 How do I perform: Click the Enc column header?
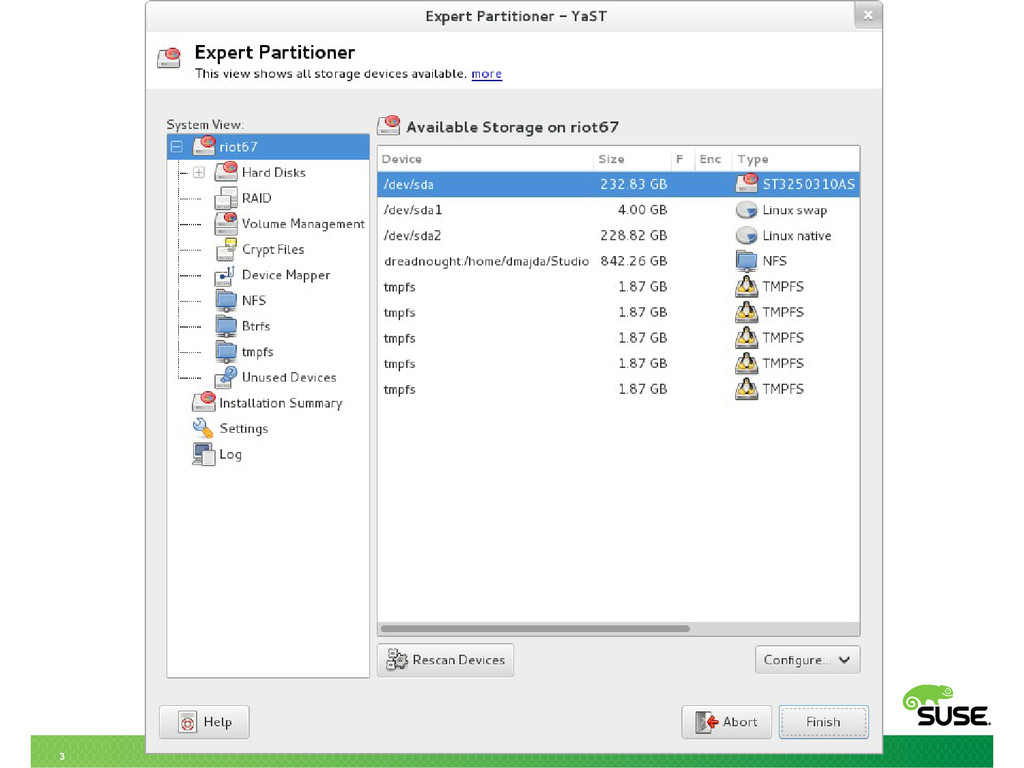coord(712,159)
